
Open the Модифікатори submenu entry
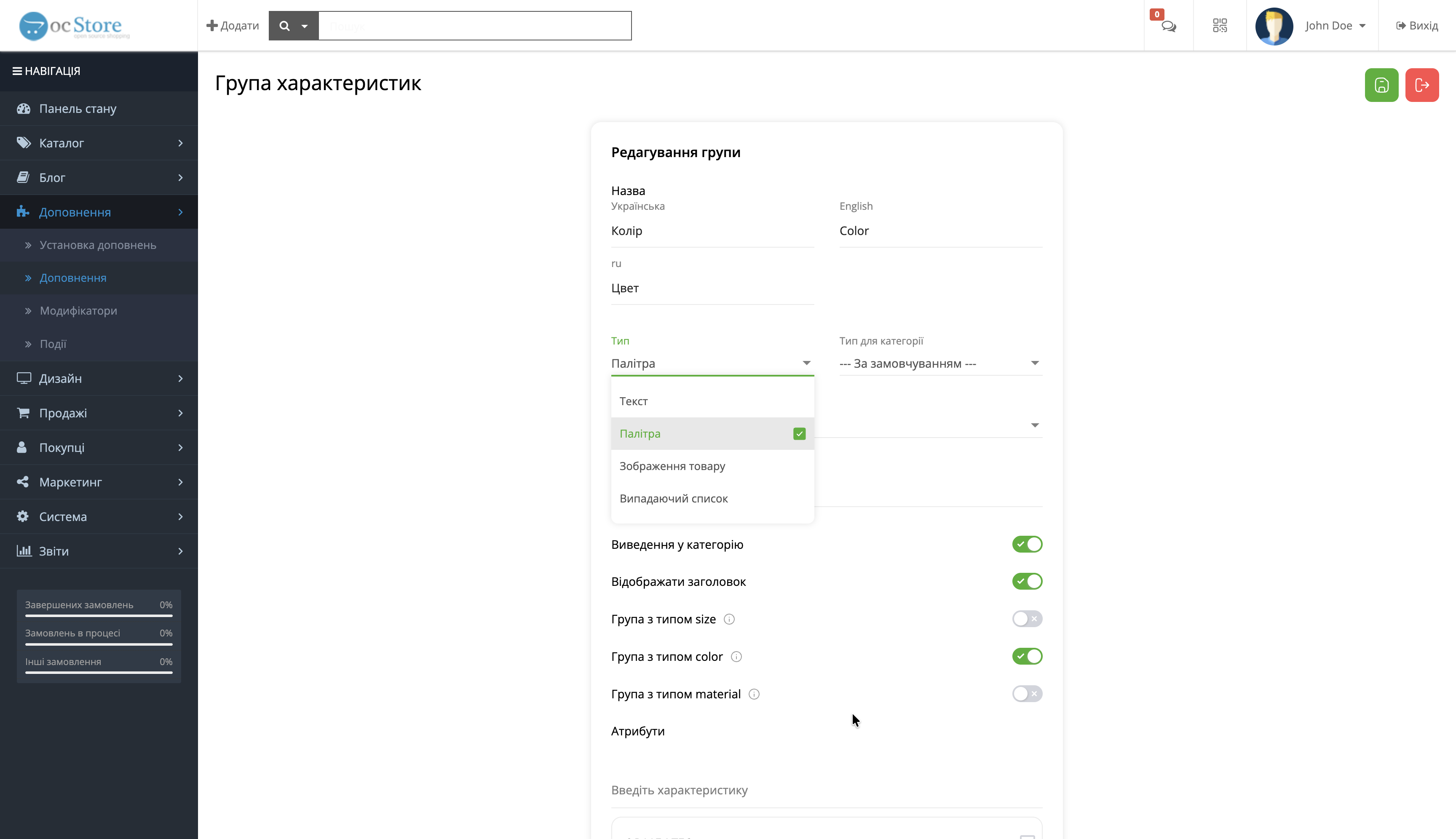coord(78,310)
